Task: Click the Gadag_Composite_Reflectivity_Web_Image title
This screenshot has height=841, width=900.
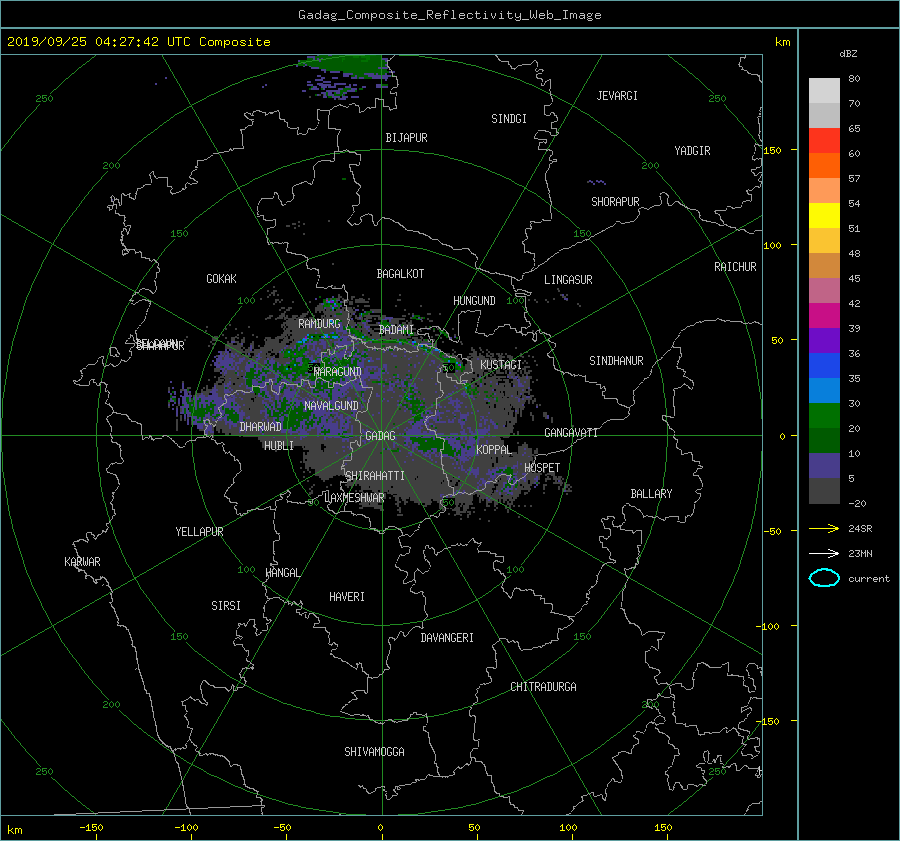Action: pyautogui.click(x=449, y=15)
